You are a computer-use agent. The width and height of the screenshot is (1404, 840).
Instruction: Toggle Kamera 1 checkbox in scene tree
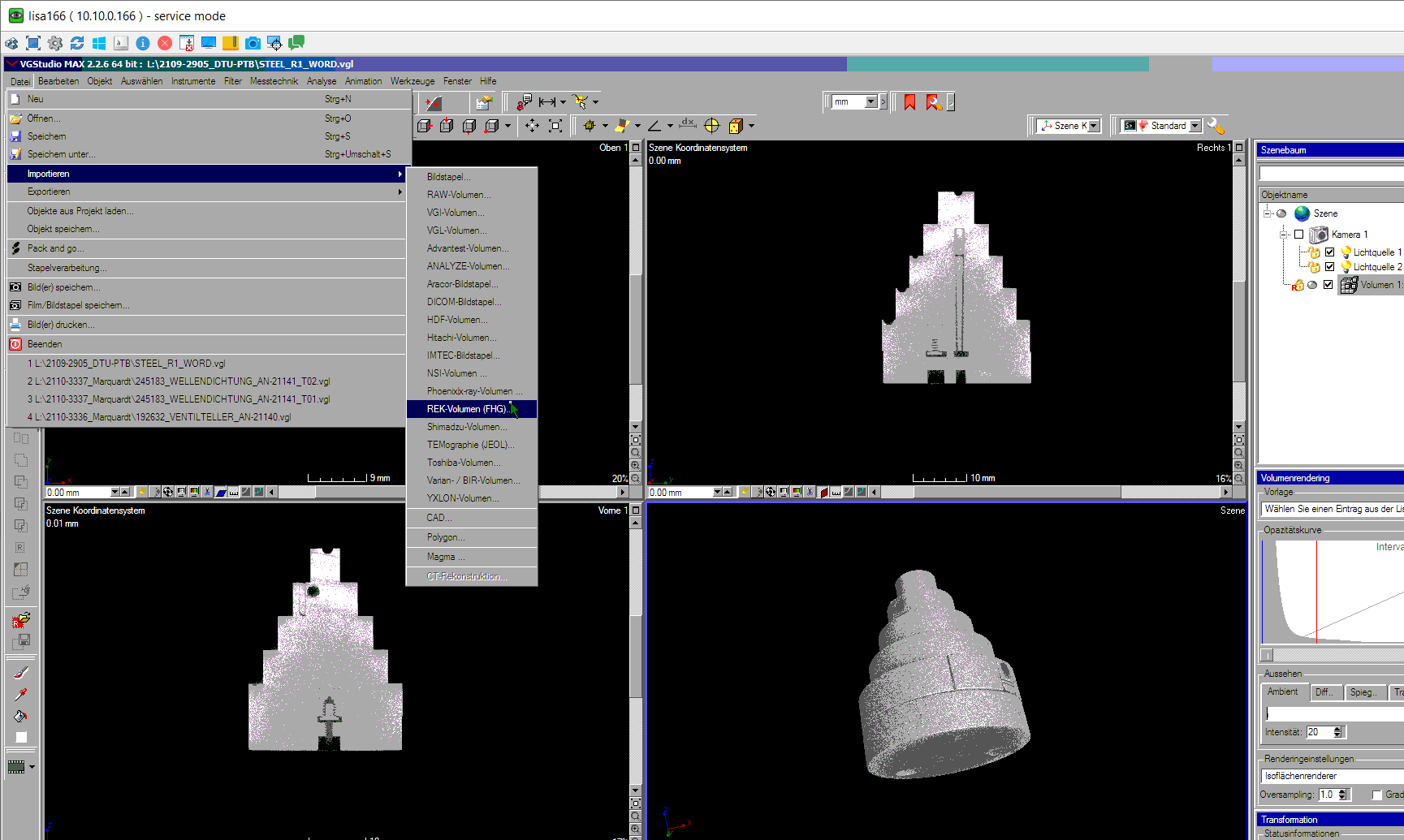(1298, 235)
